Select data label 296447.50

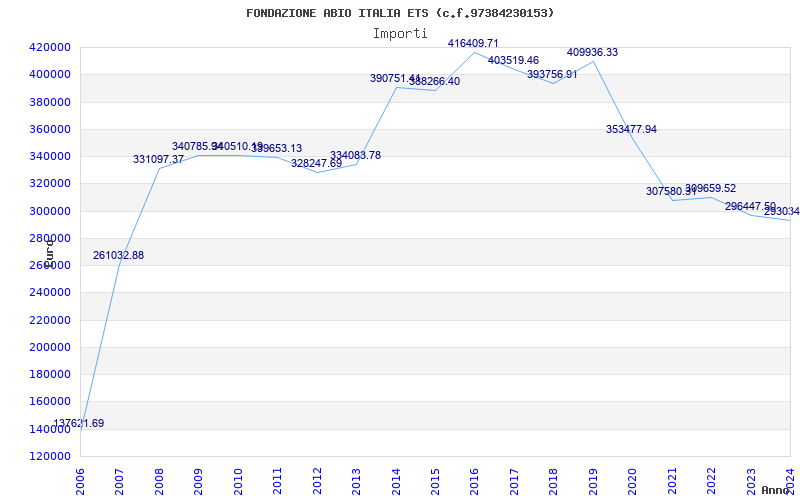[x=750, y=206]
